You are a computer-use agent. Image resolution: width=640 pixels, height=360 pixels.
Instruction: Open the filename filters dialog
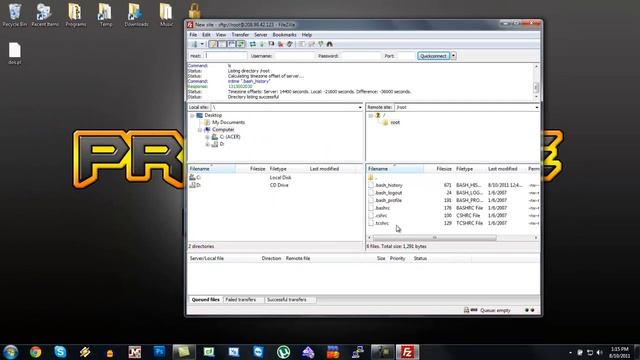tap(302, 44)
